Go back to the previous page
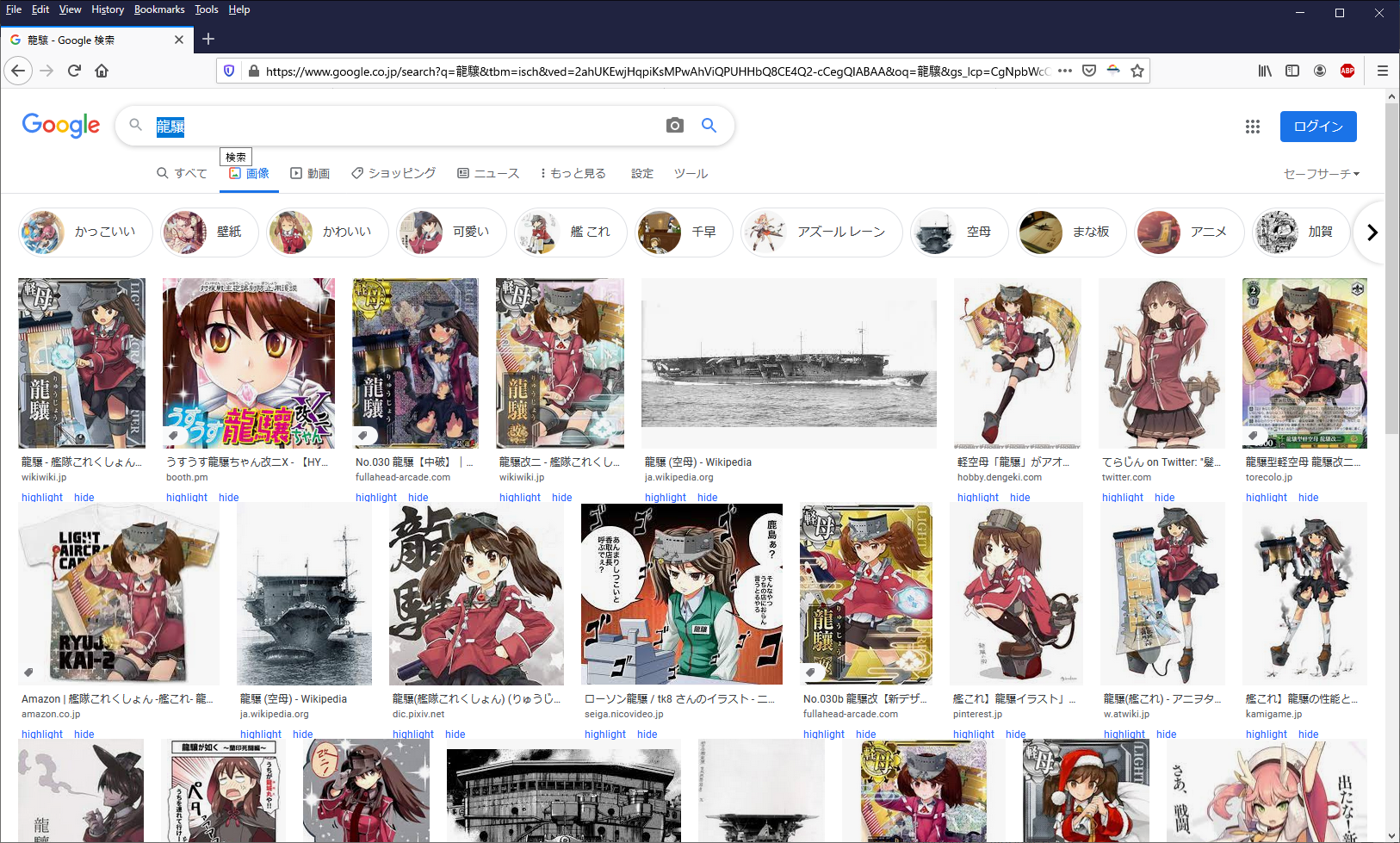The width and height of the screenshot is (1400, 843). [x=18, y=71]
